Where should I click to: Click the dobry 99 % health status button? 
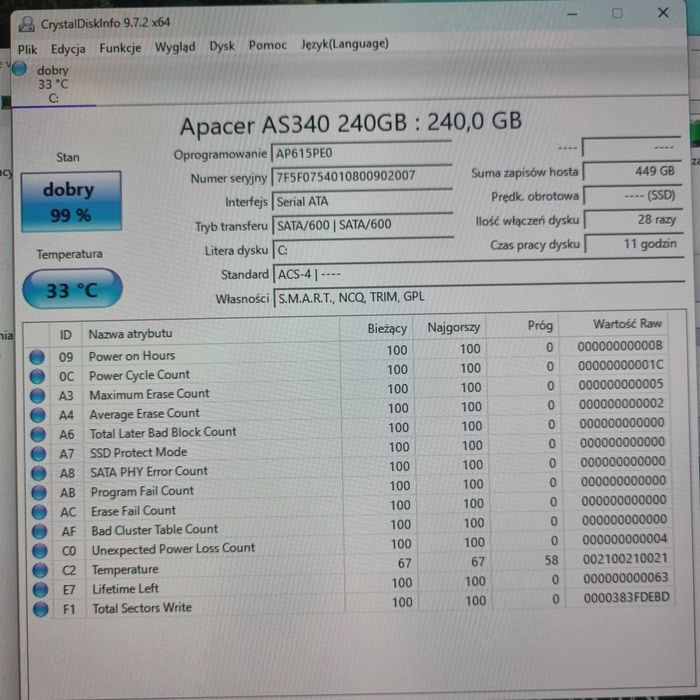tap(71, 201)
